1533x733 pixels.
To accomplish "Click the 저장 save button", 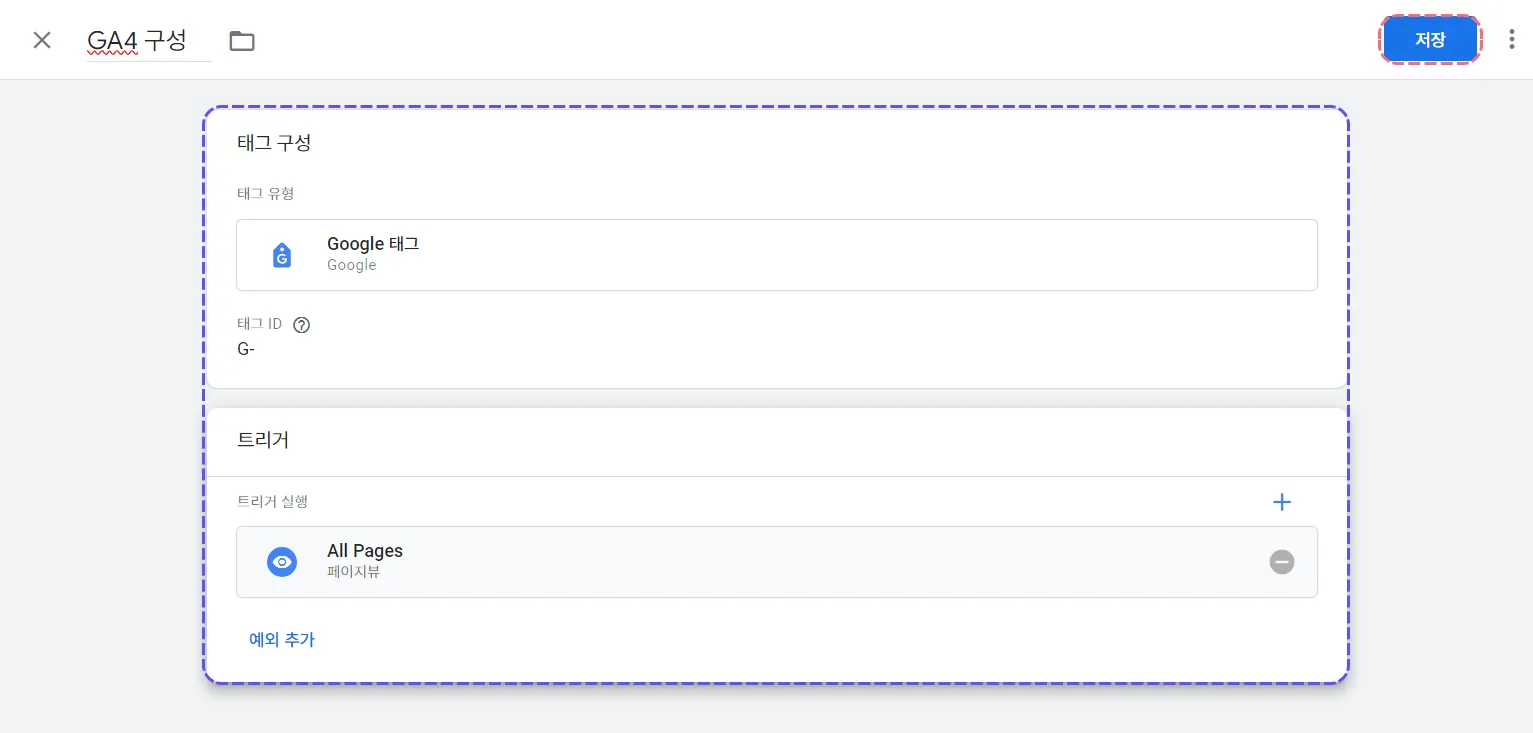I will pos(1429,40).
